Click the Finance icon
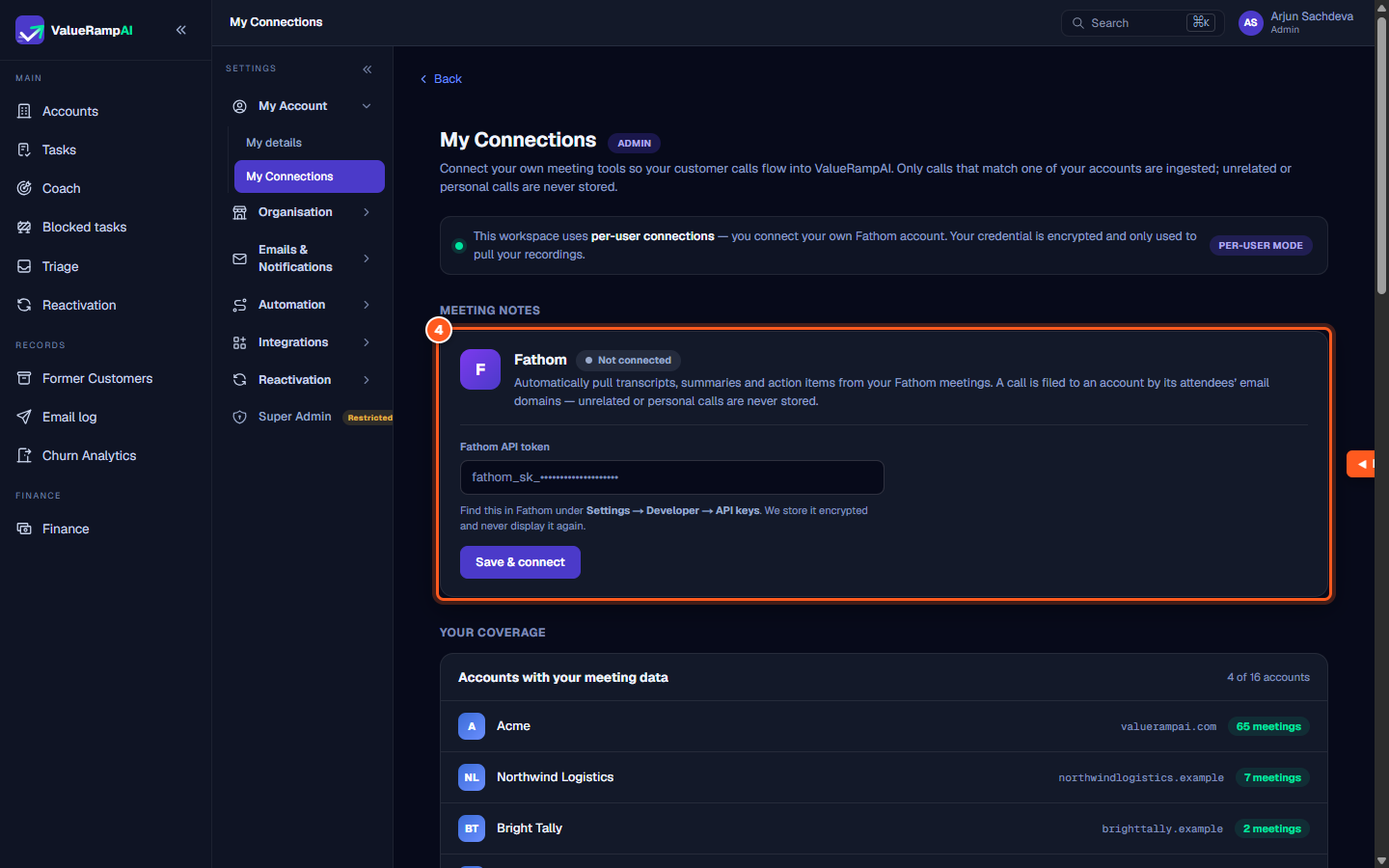This screenshot has height=868, width=1389. pos(24,529)
